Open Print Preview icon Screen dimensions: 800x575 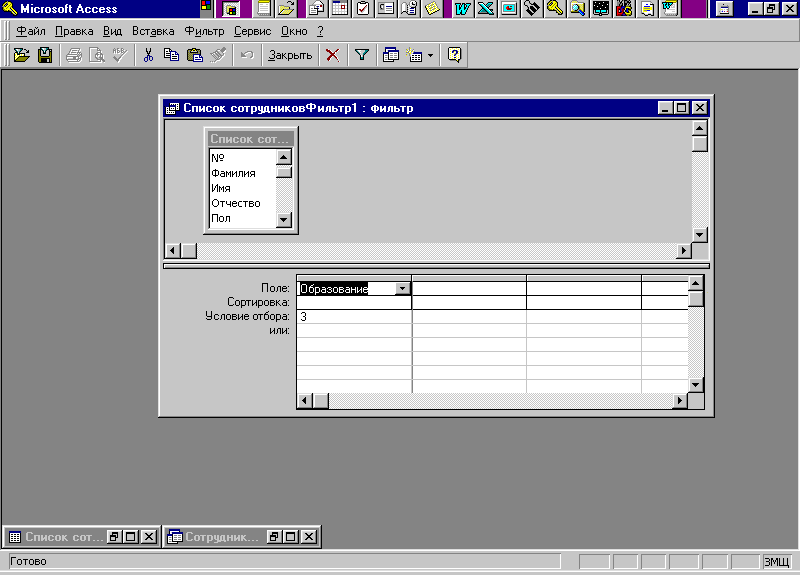click(x=97, y=55)
